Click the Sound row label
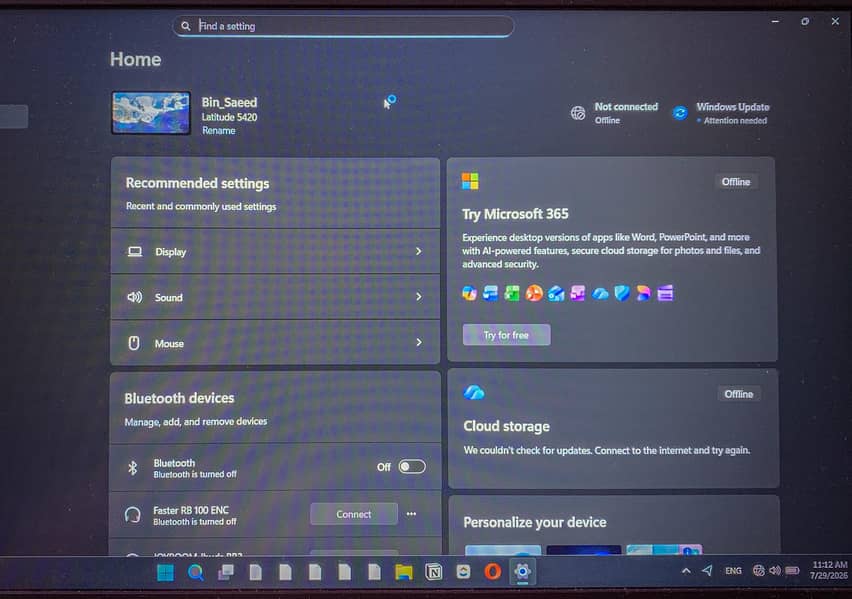 (168, 298)
